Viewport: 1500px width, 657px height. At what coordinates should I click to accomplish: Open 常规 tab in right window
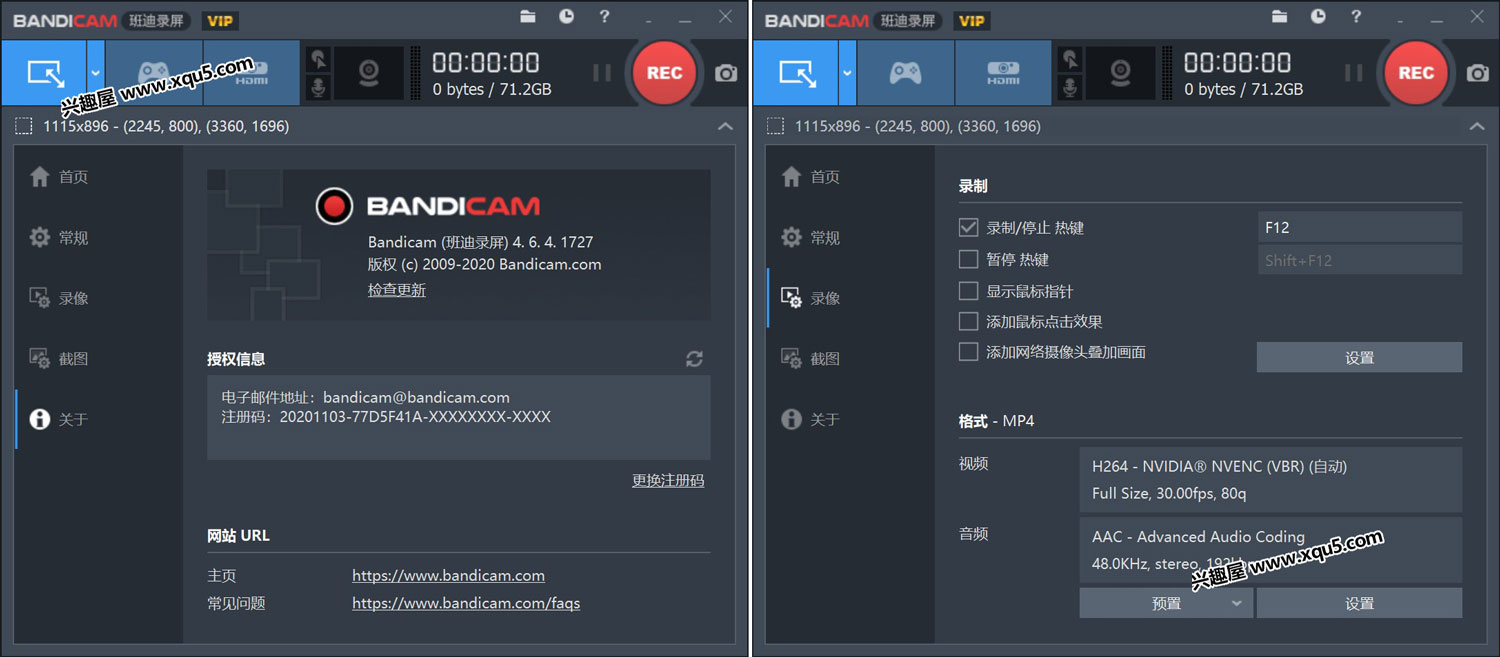[x=852, y=238]
